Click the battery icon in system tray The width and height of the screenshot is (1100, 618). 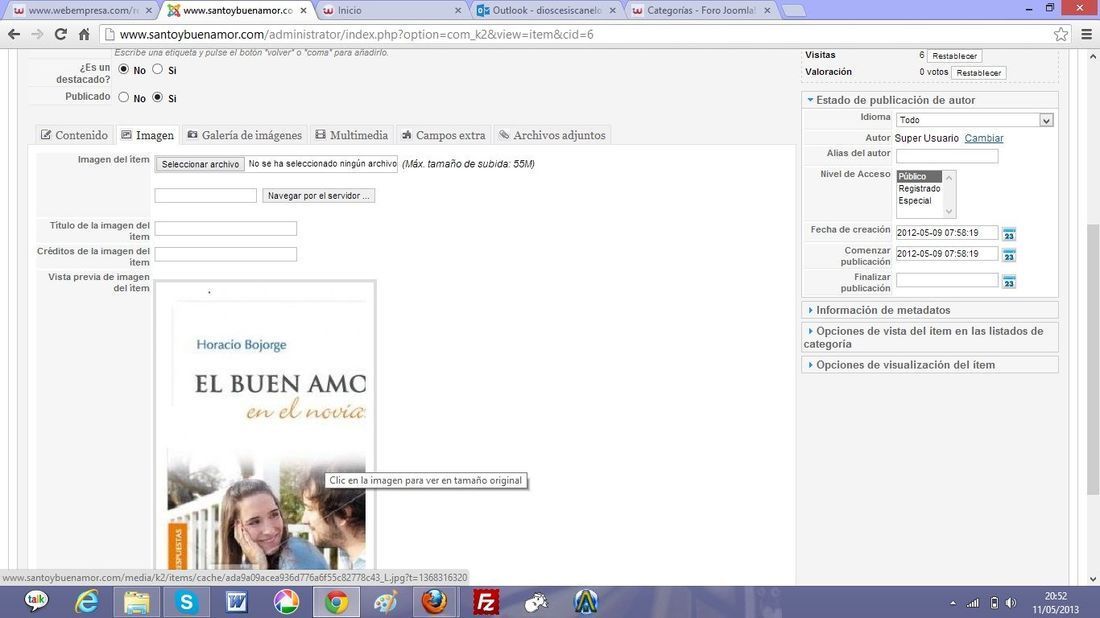pyautogui.click(x=994, y=603)
